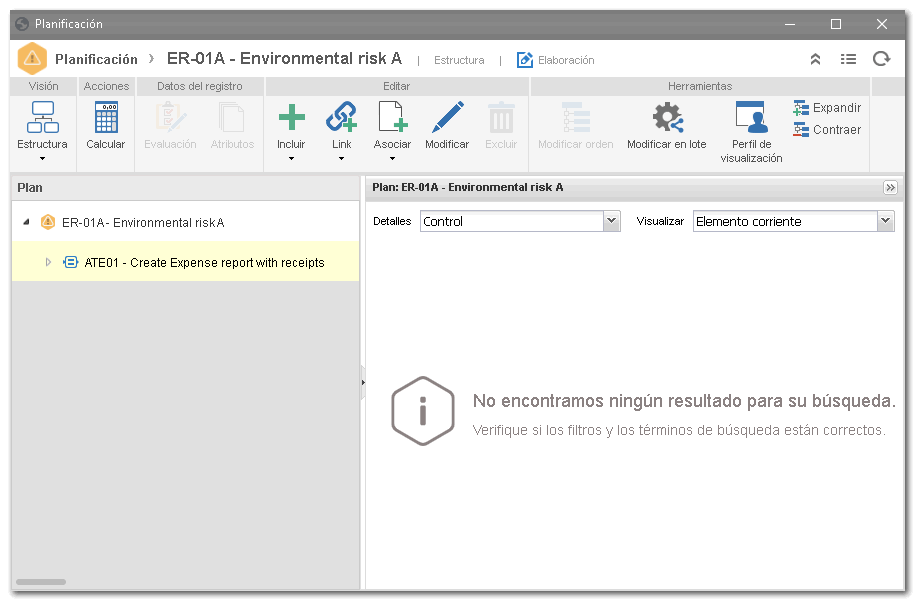Click the Elaboración edit-document icon

[525, 60]
